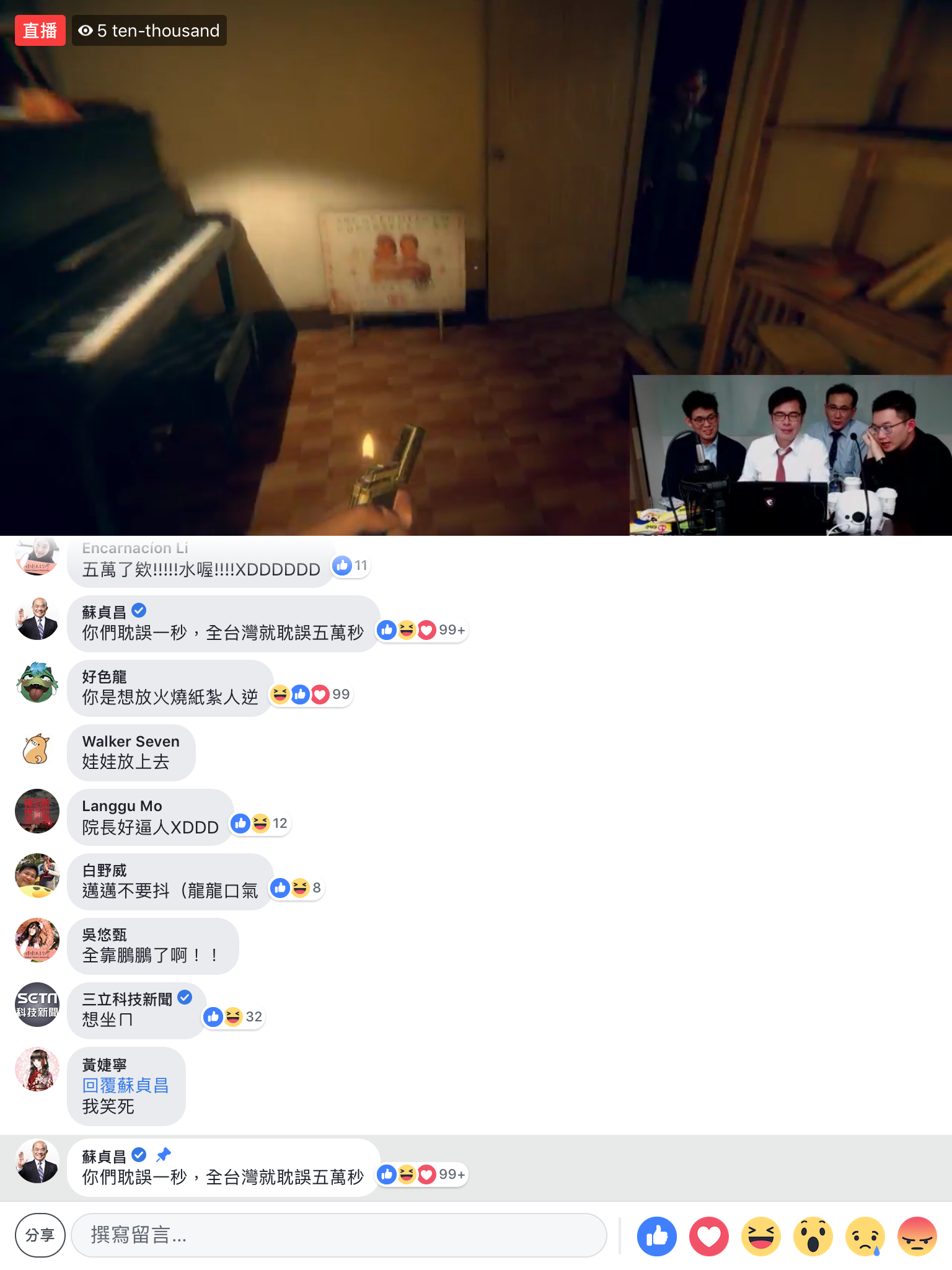Tap the red 直播 live badge
The height and width of the screenshot is (1270, 952).
pos(40,30)
